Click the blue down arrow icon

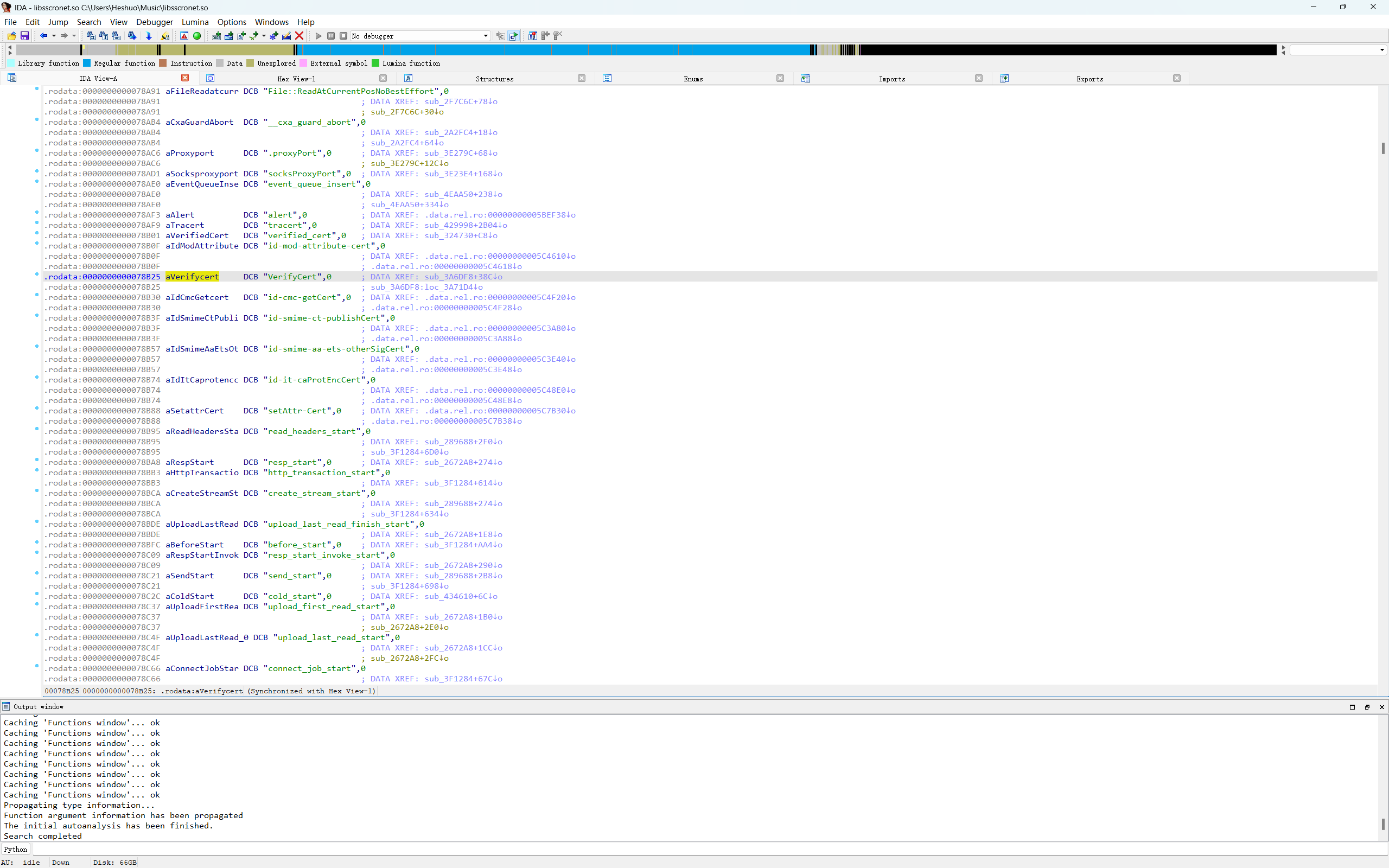[x=149, y=36]
